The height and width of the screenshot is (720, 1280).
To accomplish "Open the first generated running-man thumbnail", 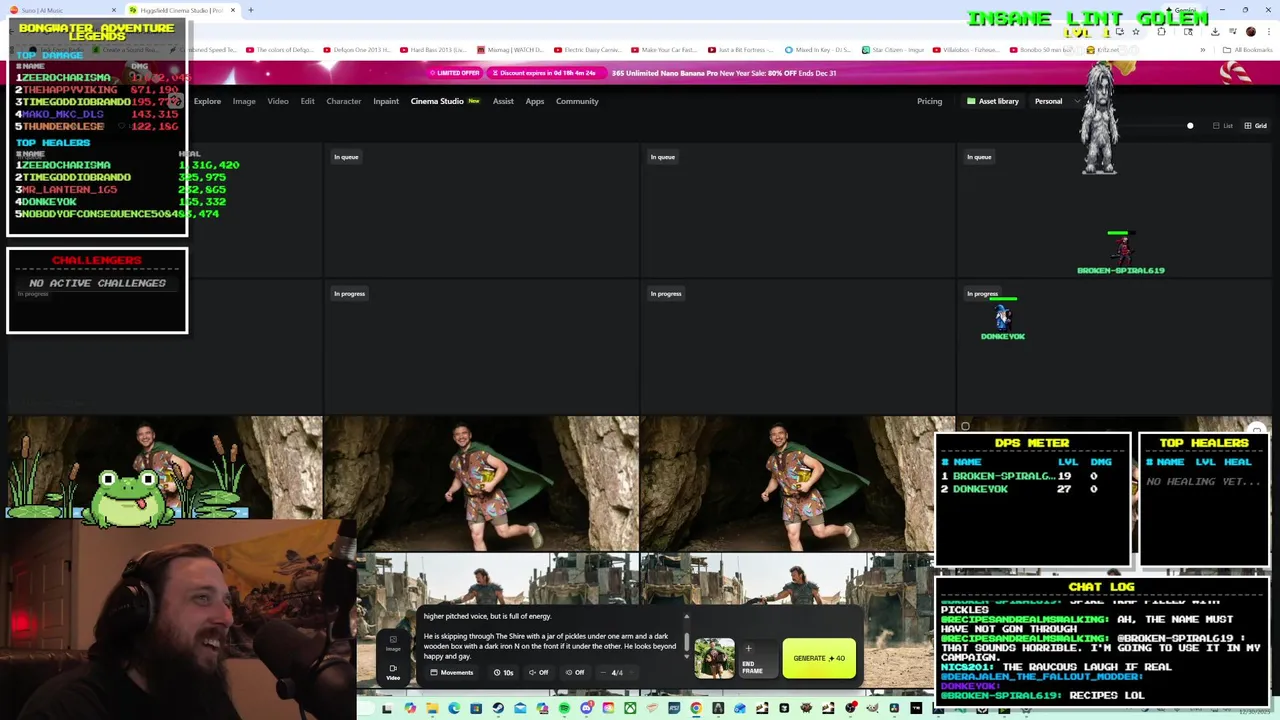I will click(x=165, y=466).
